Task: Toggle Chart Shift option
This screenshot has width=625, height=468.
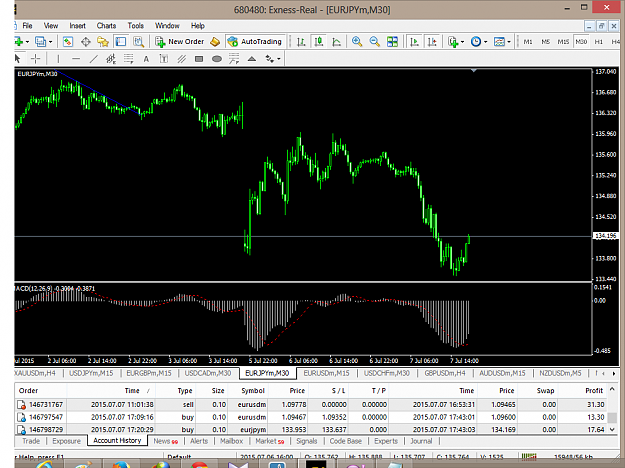Action: click(432, 41)
